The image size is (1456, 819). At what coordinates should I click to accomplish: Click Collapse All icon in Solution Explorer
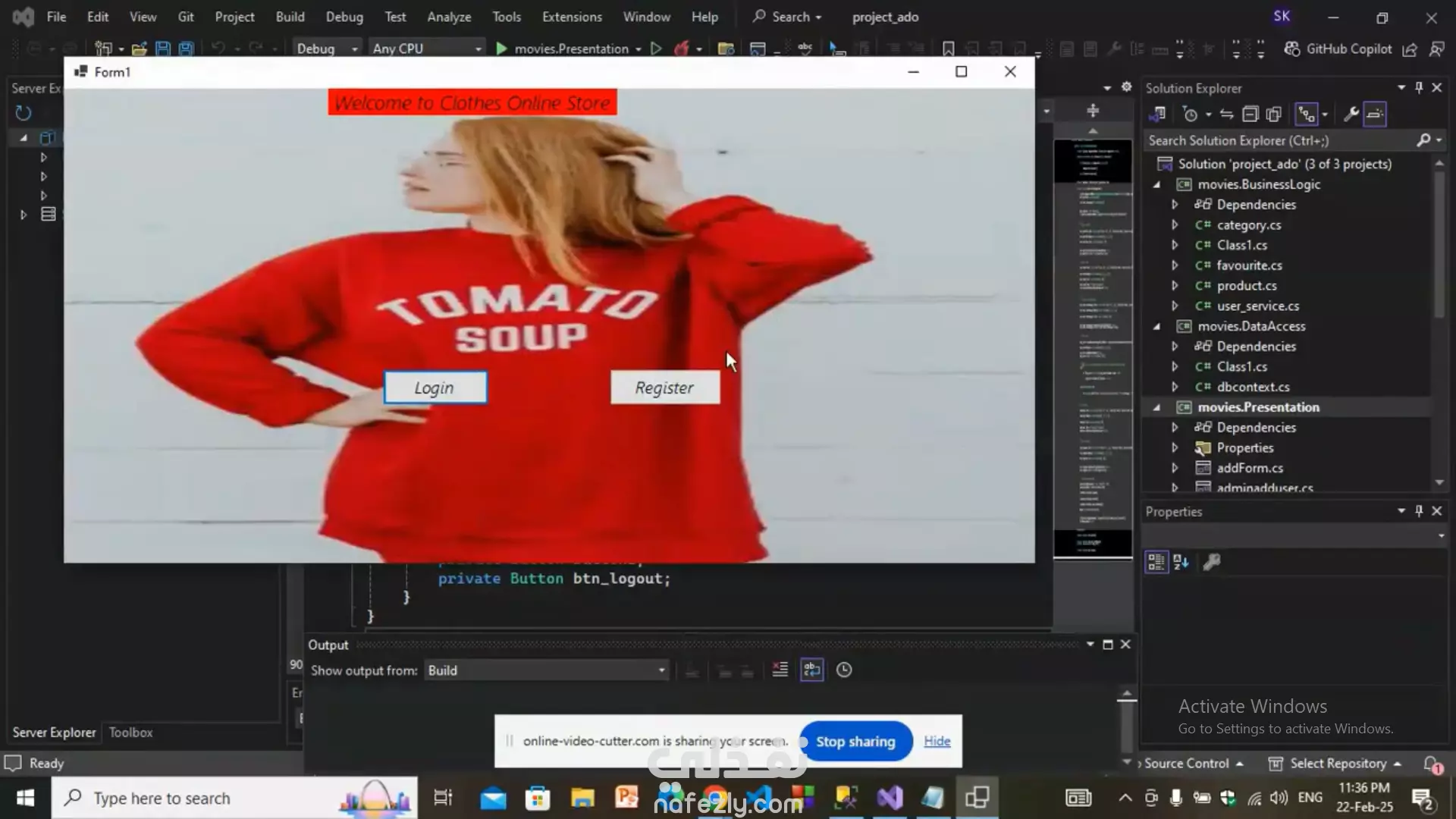coord(1250,115)
